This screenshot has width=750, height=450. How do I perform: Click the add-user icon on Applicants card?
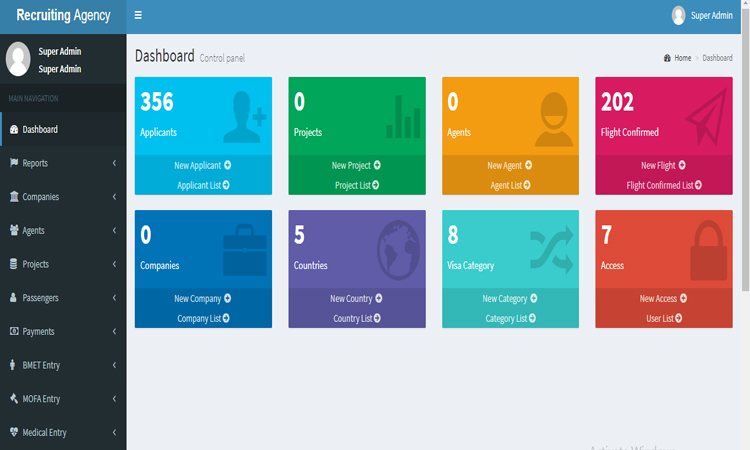(245, 116)
